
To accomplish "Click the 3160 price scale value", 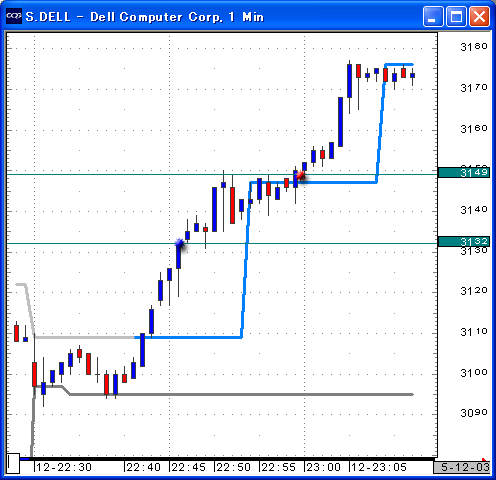I will (x=474, y=129).
